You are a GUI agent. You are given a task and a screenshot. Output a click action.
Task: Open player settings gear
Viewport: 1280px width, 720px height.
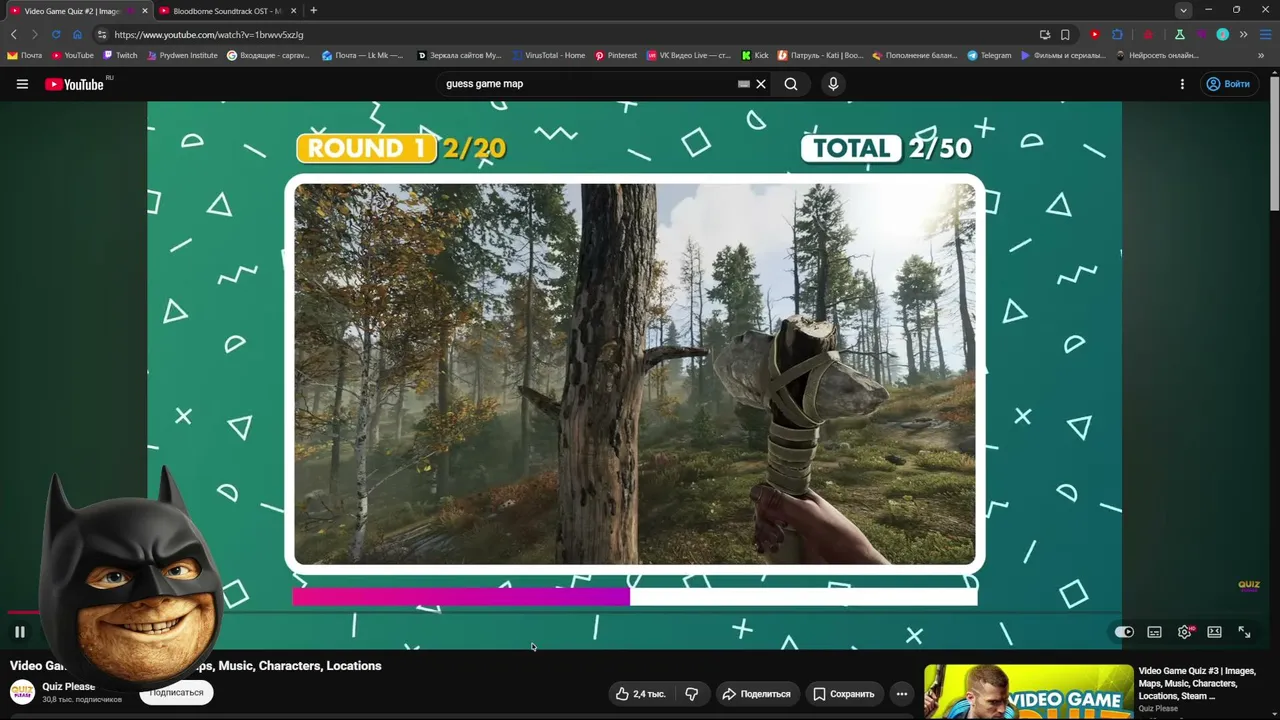(1185, 632)
